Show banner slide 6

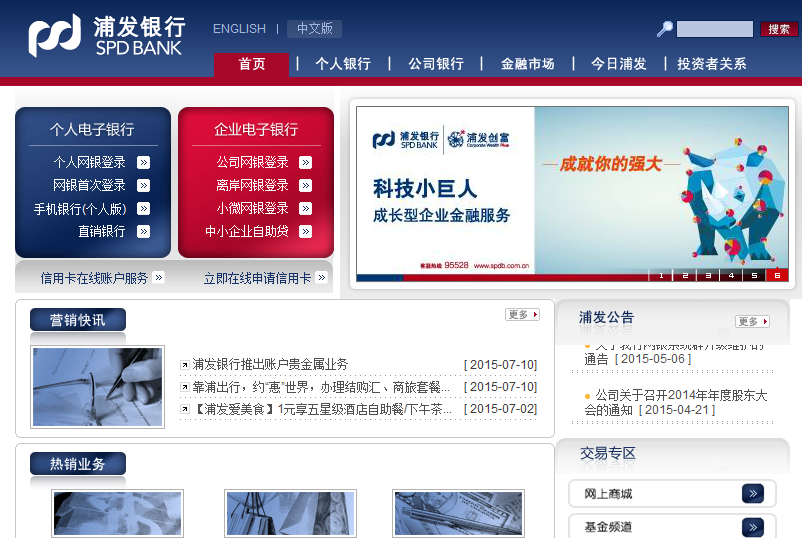[x=777, y=275]
